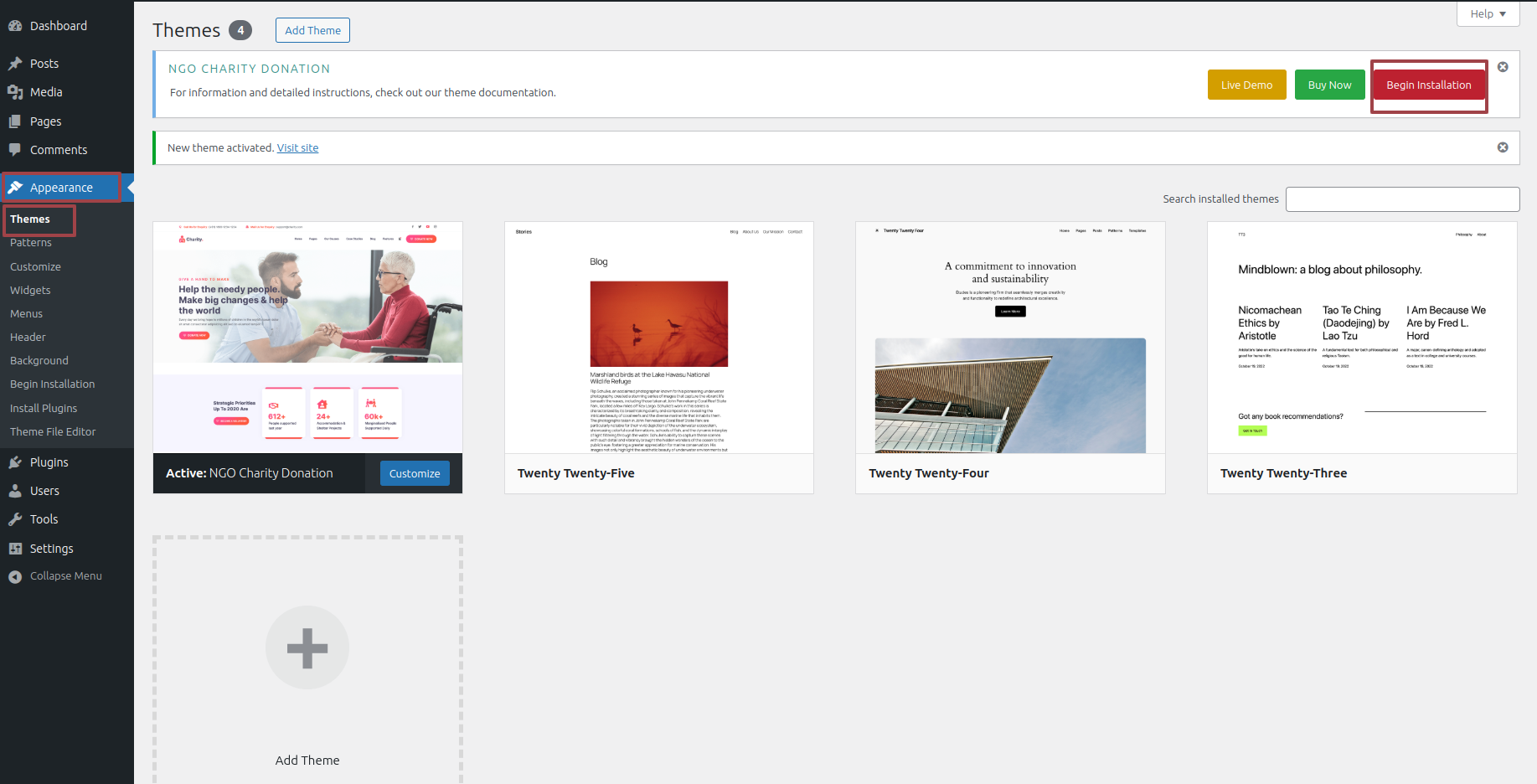Open the Customize submenu item
Screen dimensions: 1537x784
(35, 266)
